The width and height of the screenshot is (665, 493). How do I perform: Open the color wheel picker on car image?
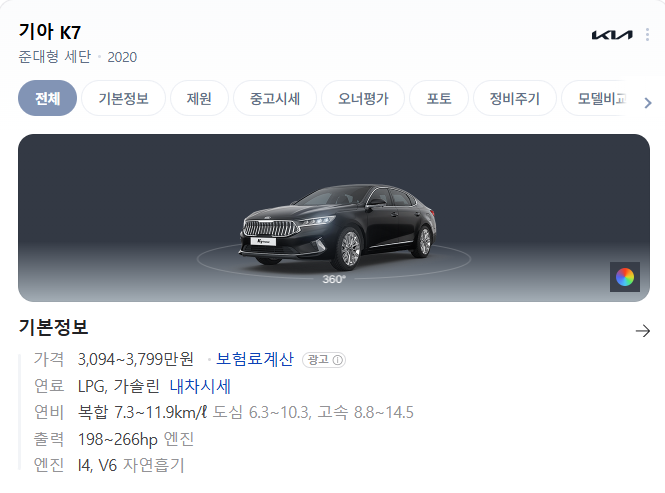[625, 277]
